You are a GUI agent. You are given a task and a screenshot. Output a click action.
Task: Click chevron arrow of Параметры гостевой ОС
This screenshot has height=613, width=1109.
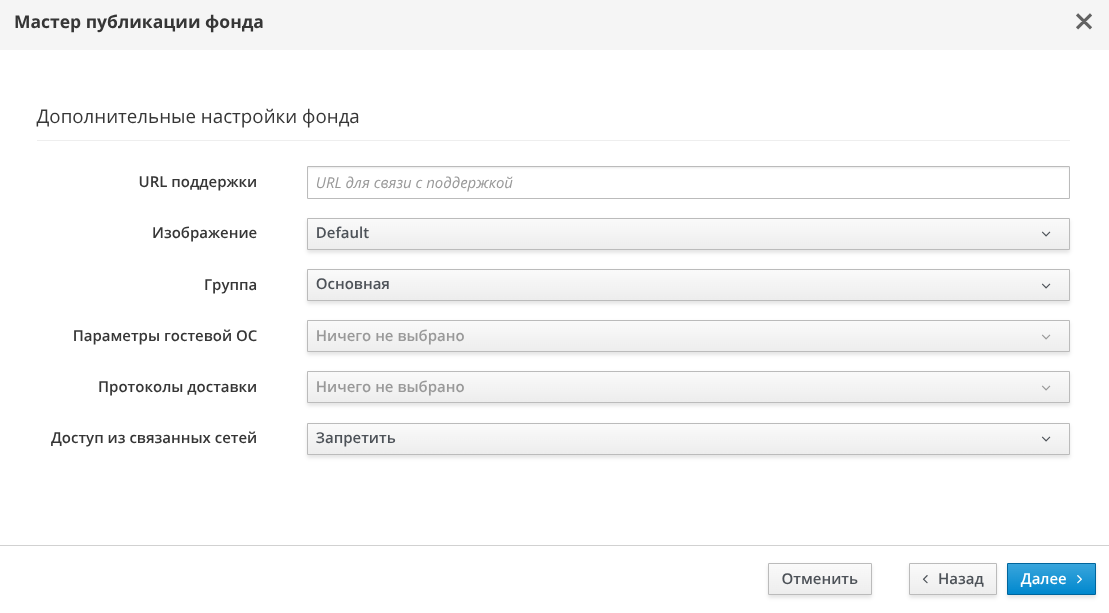(x=1046, y=337)
